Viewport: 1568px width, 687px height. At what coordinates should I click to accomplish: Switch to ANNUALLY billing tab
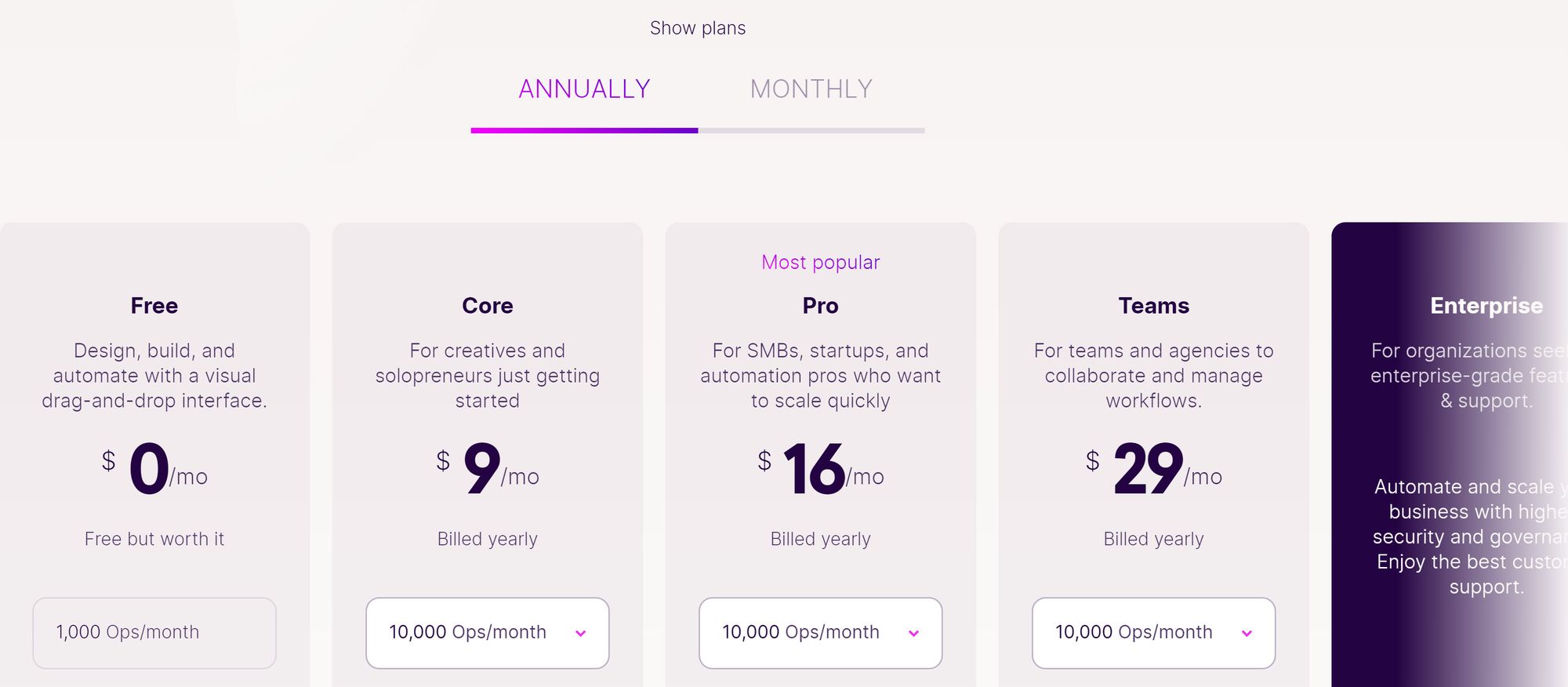[x=584, y=89]
